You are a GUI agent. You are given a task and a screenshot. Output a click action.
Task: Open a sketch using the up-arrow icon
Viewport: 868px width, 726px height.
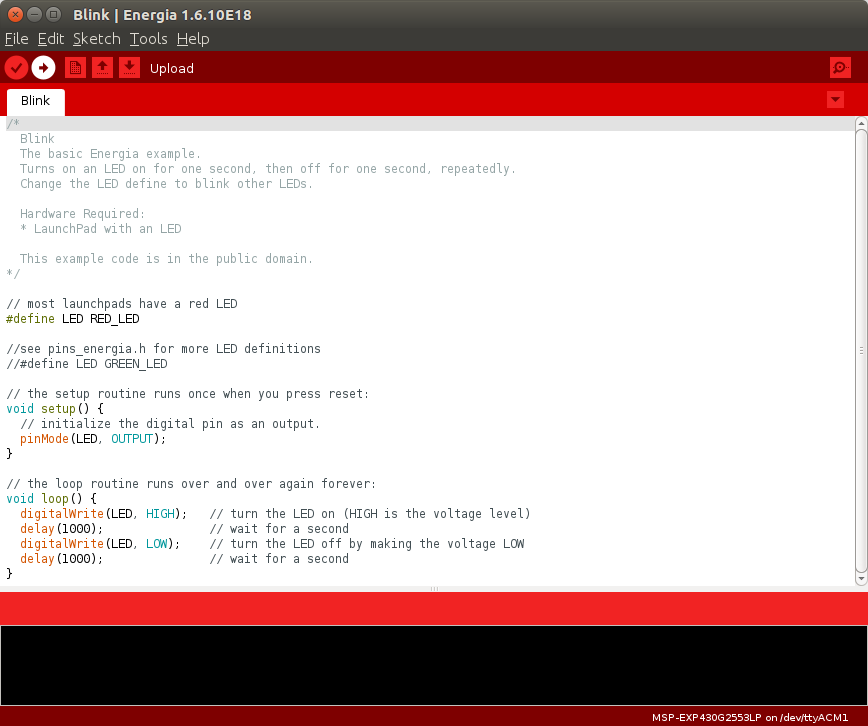(x=102, y=68)
